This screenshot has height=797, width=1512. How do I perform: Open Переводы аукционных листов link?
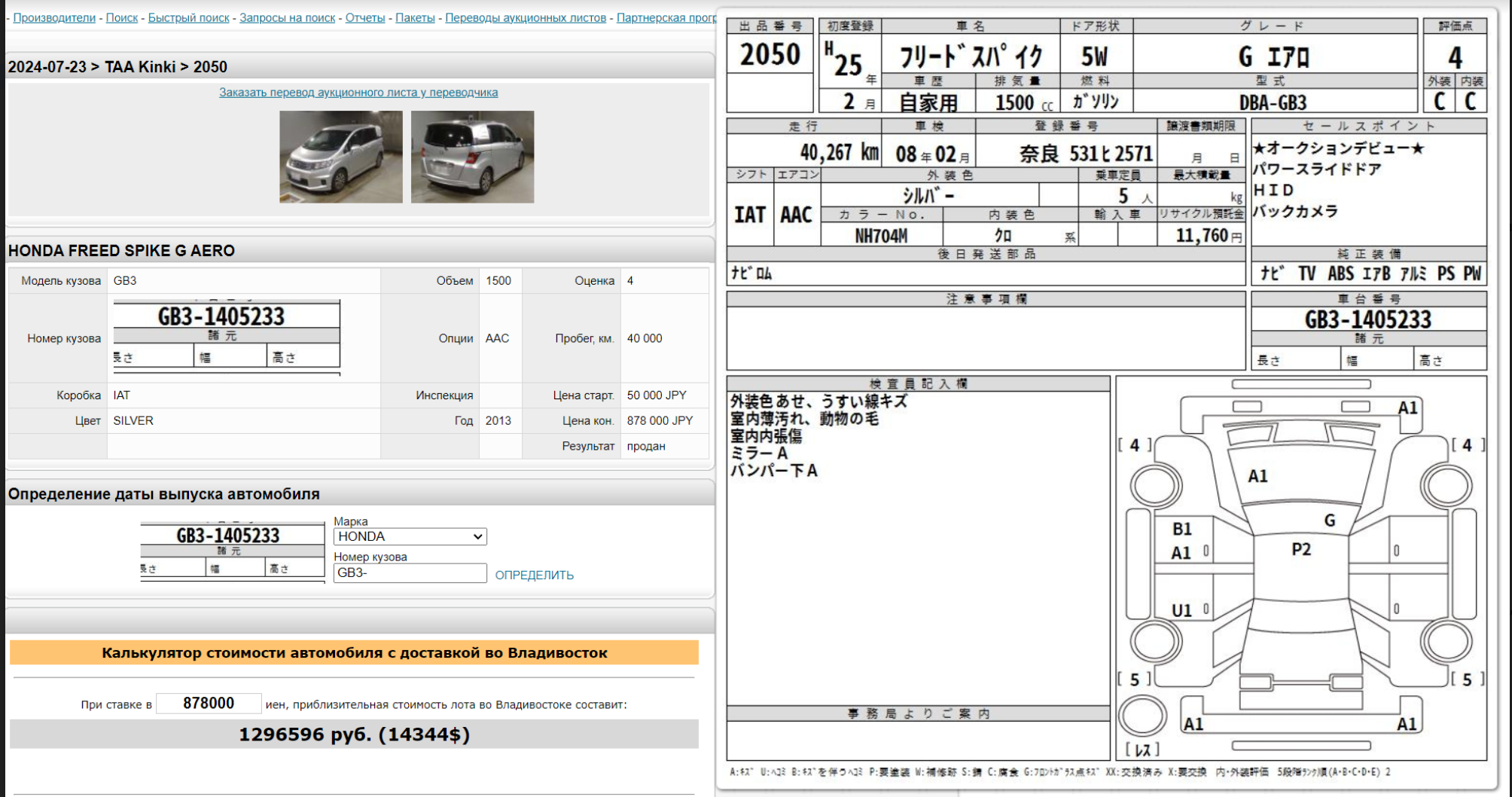pos(526,17)
